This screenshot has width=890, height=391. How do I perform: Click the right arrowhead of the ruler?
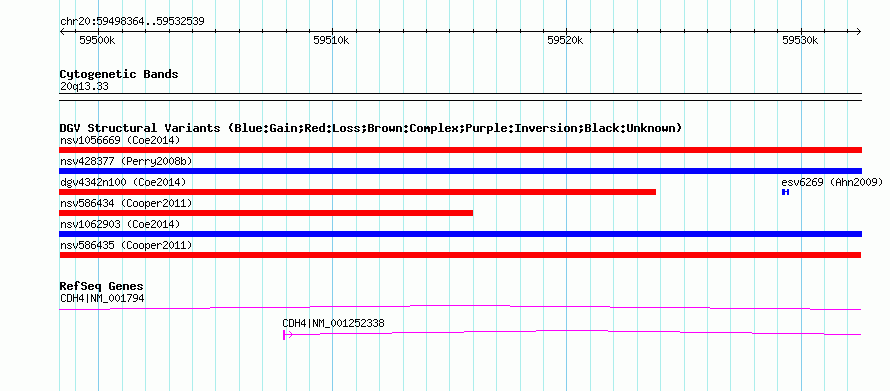coord(858,32)
